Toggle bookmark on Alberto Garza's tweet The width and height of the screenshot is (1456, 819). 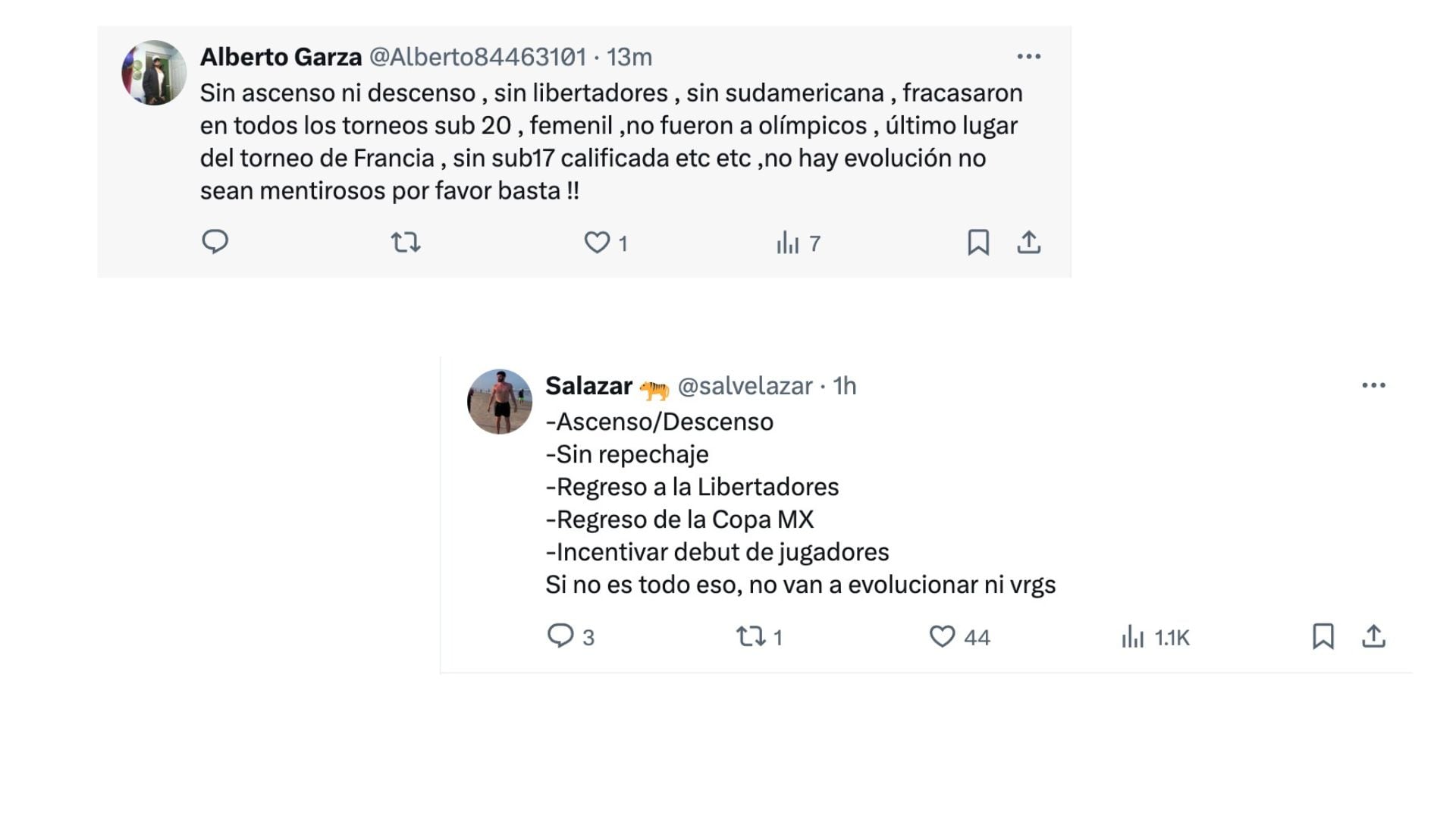click(979, 243)
